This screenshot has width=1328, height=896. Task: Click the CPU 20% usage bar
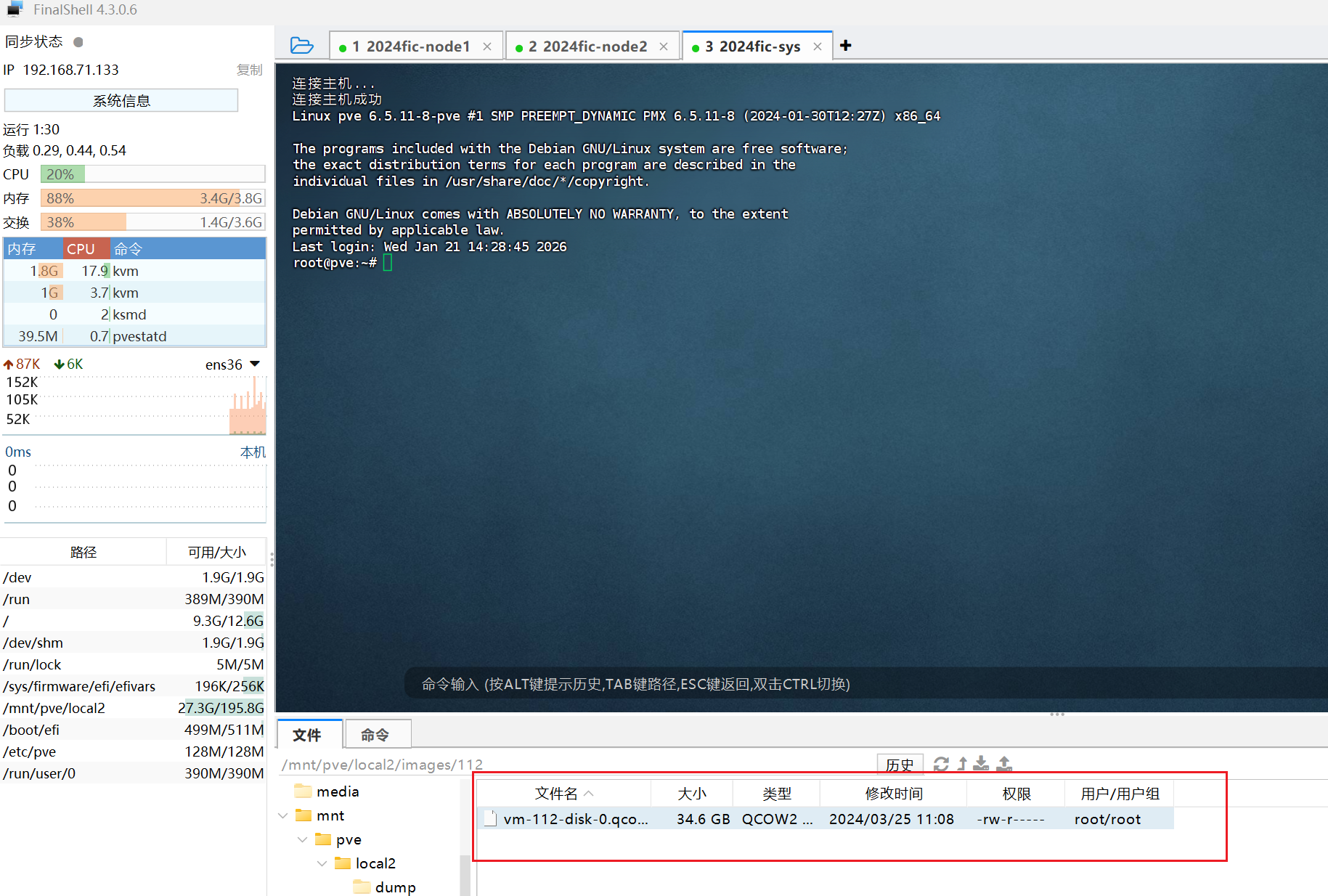153,174
